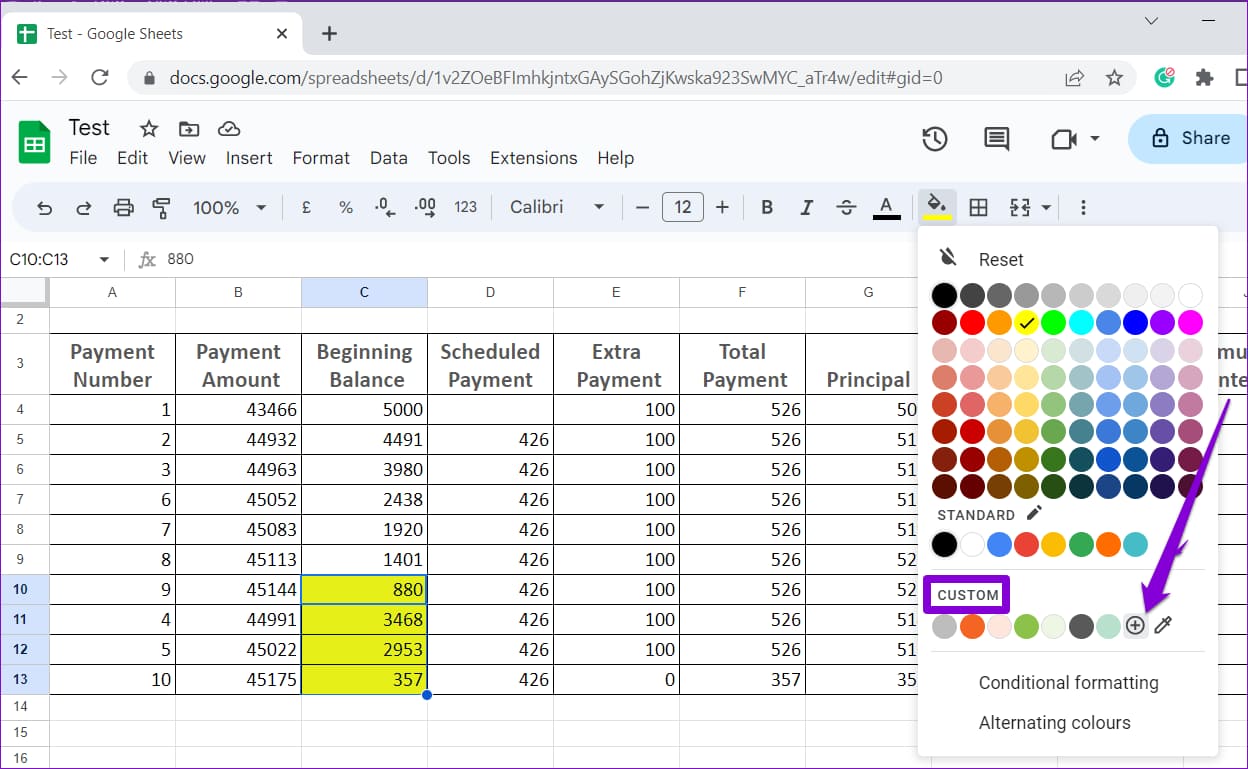Viewport: 1248px width, 769px height.
Task: Open the borders tool in toolbar
Action: tap(979, 207)
